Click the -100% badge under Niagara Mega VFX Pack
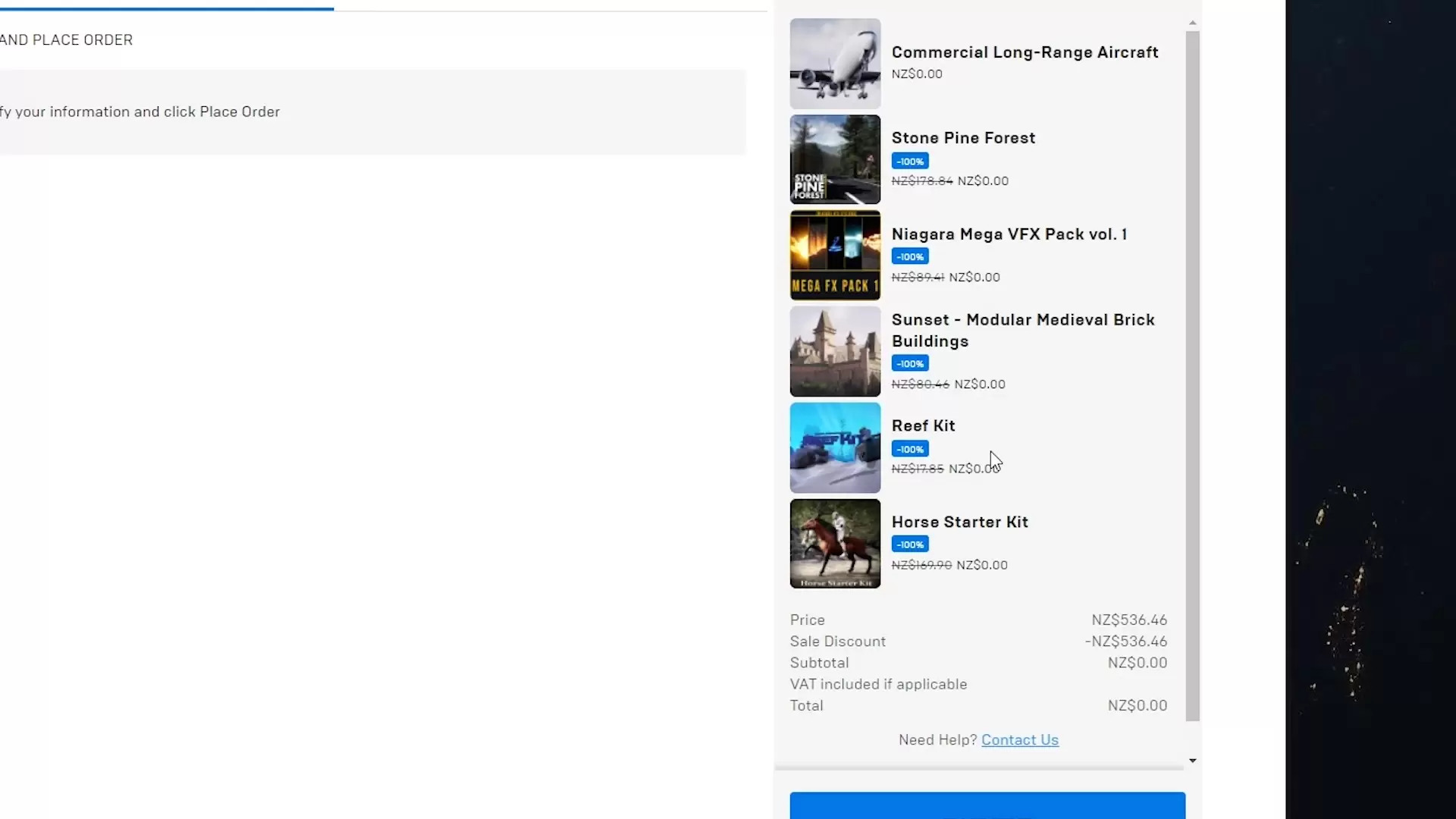1456x819 pixels. 910,257
